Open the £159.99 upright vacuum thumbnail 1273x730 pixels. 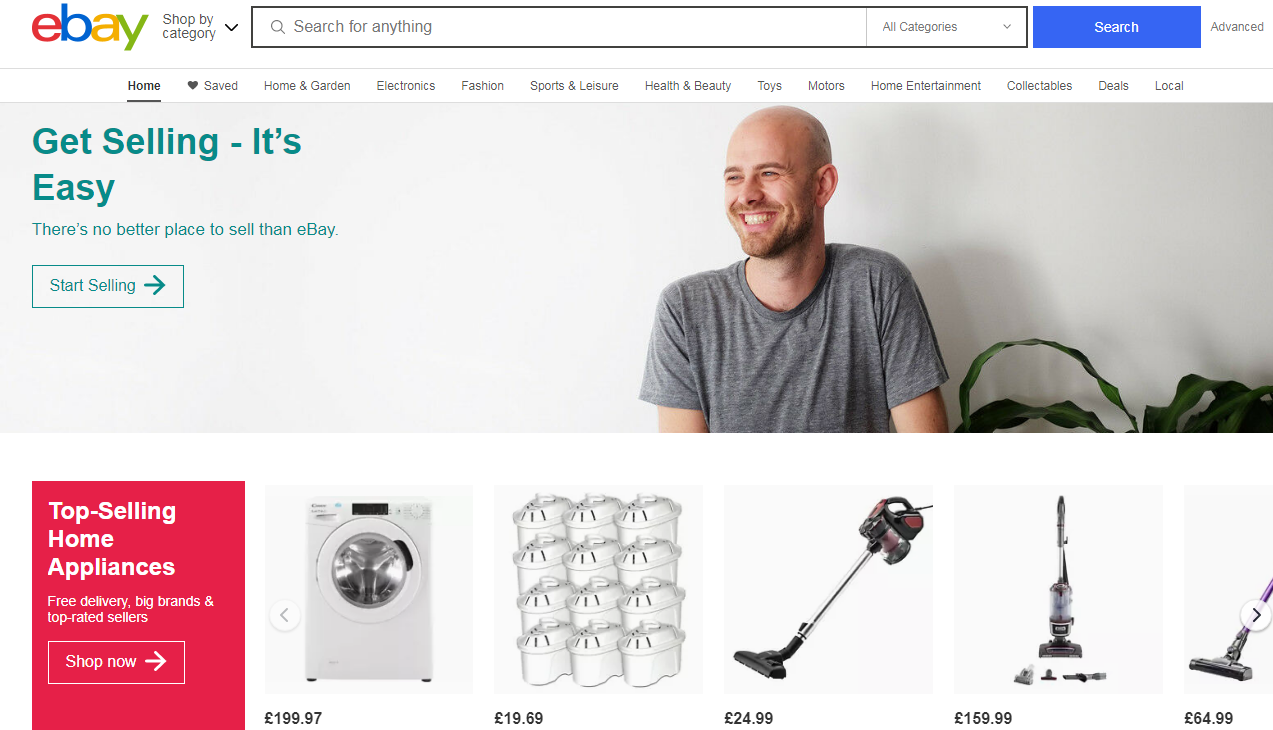coord(1058,590)
